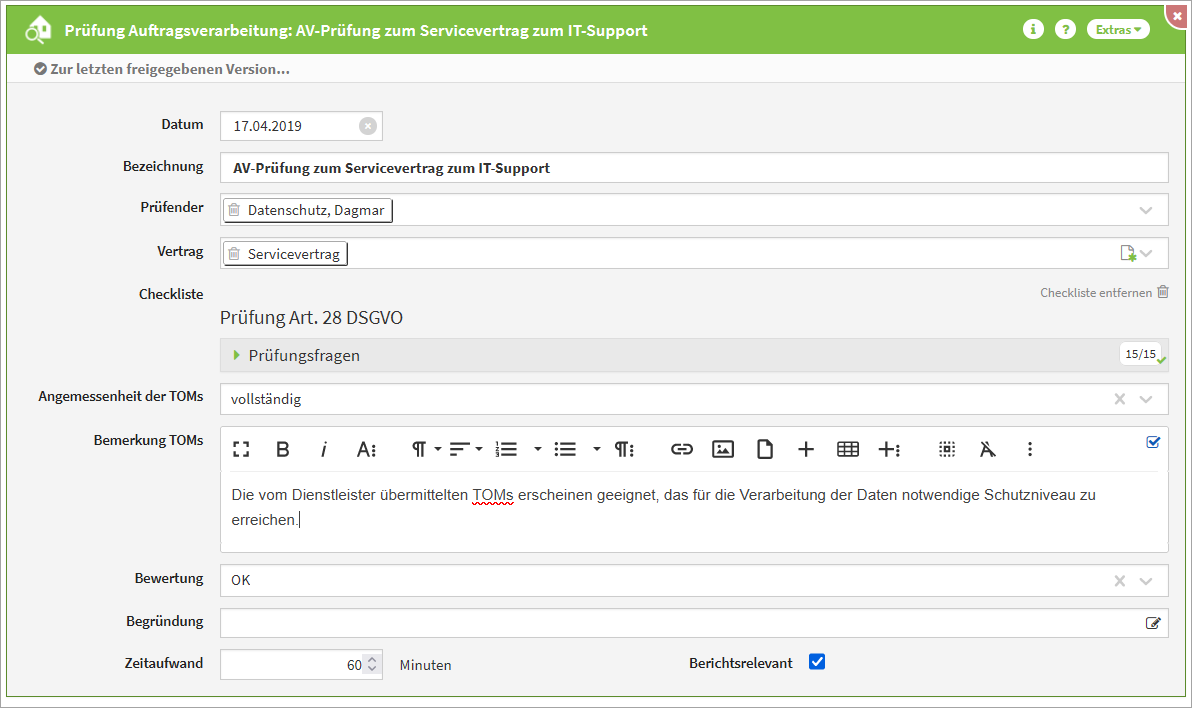Remove Datenschutz, Dagmar from Prüfender
This screenshot has height=708, width=1192.
pyautogui.click(x=234, y=210)
